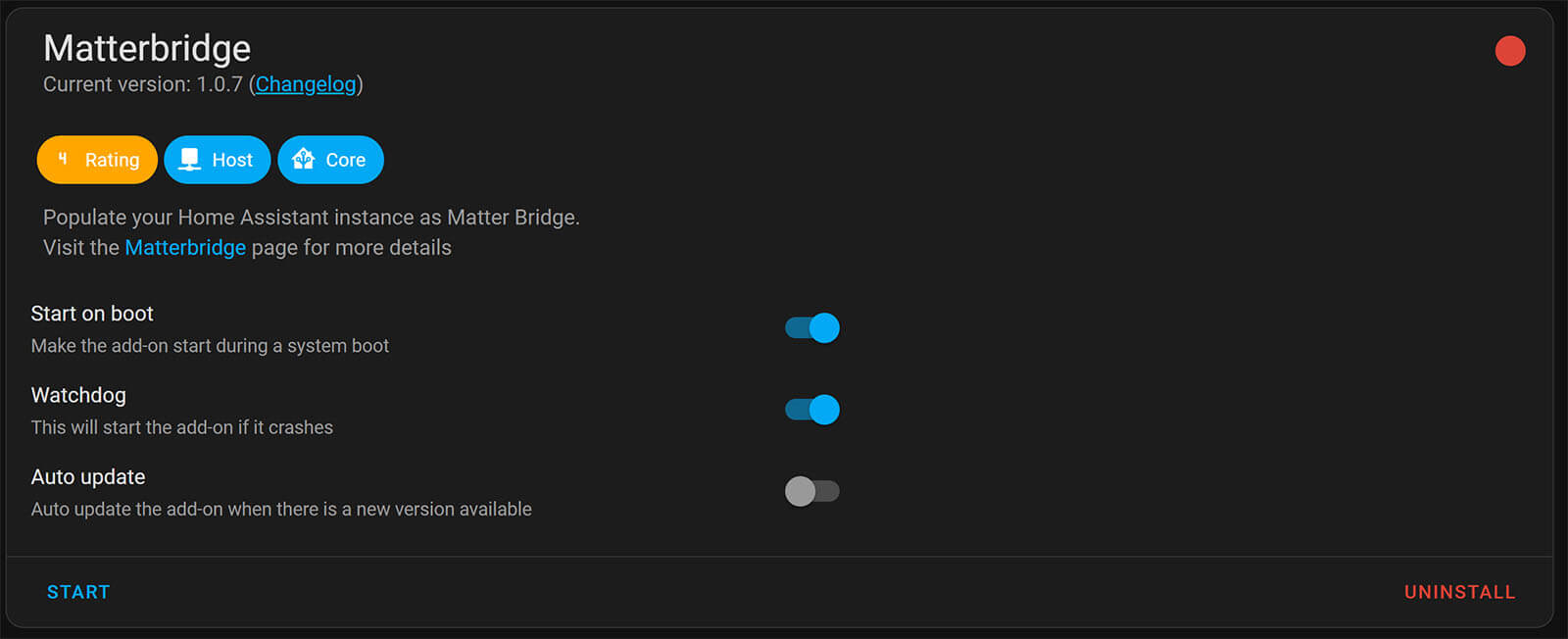The height and width of the screenshot is (639, 1568).
Task: Select the blue Host capability chip
Action: coord(217,159)
